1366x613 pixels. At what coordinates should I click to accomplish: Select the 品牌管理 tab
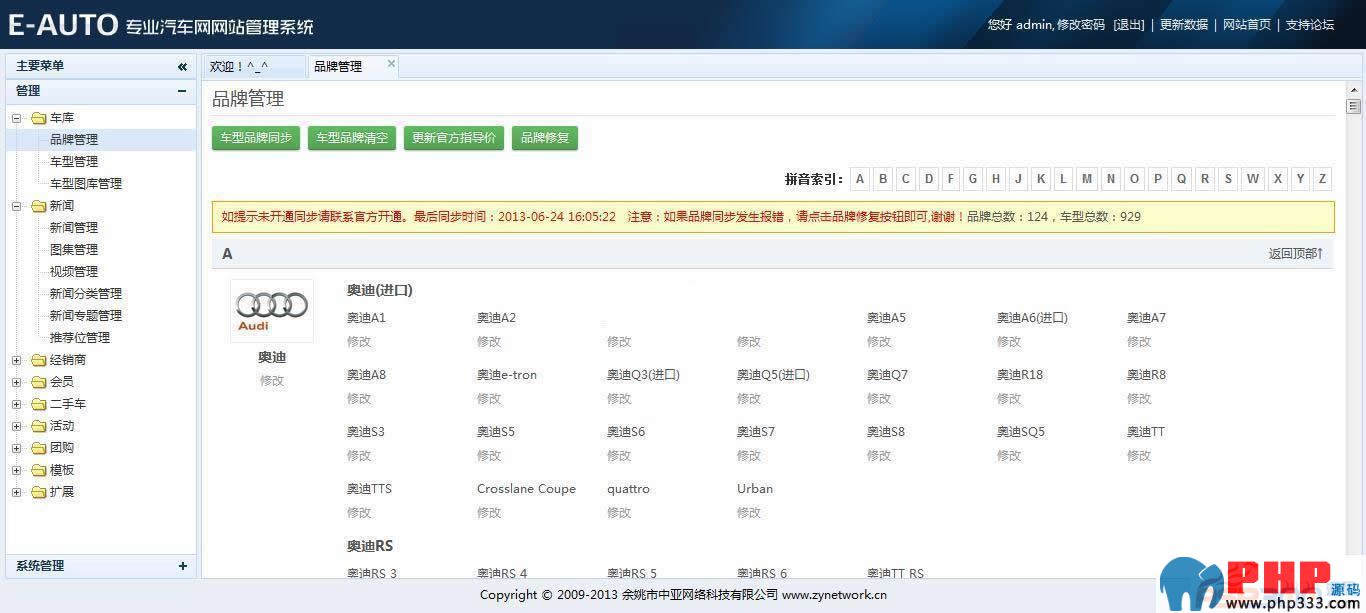[x=353, y=67]
